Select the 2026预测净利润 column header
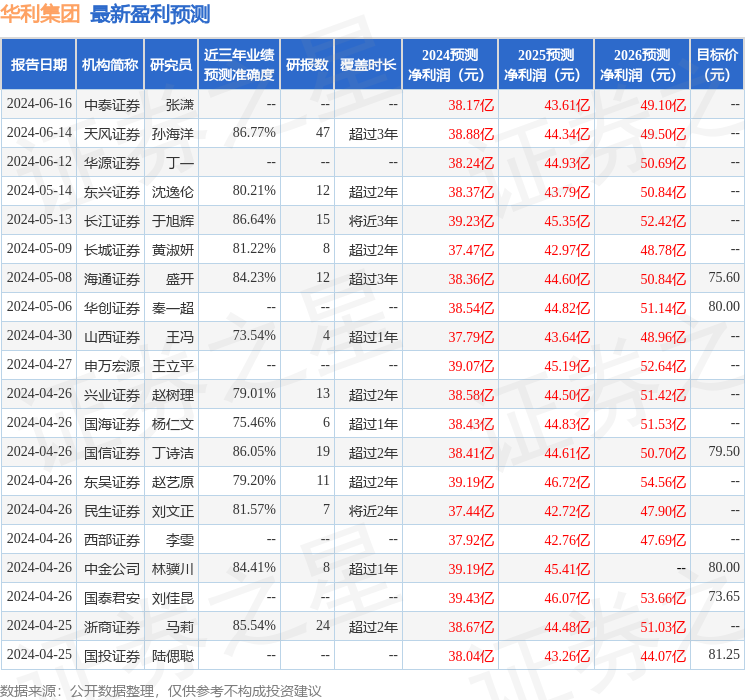This screenshot has height=700, width=745. [x=642, y=65]
